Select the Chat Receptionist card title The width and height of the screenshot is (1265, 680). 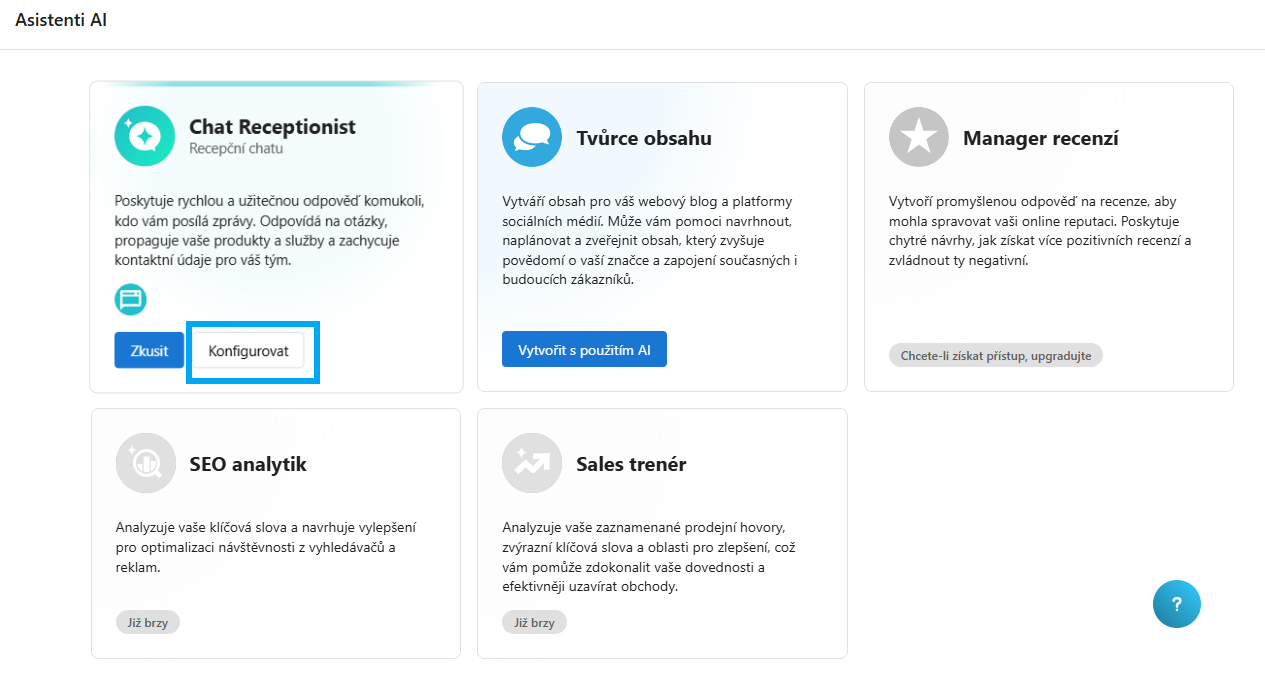click(272, 127)
